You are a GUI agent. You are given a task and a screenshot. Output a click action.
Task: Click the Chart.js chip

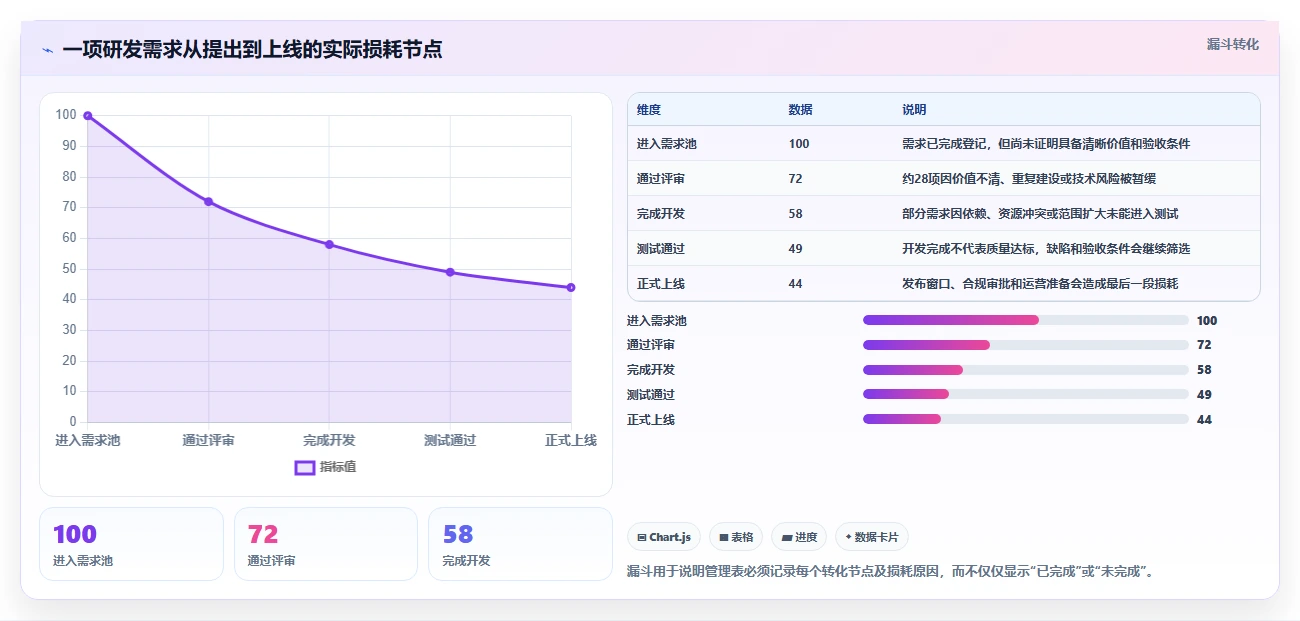point(664,537)
